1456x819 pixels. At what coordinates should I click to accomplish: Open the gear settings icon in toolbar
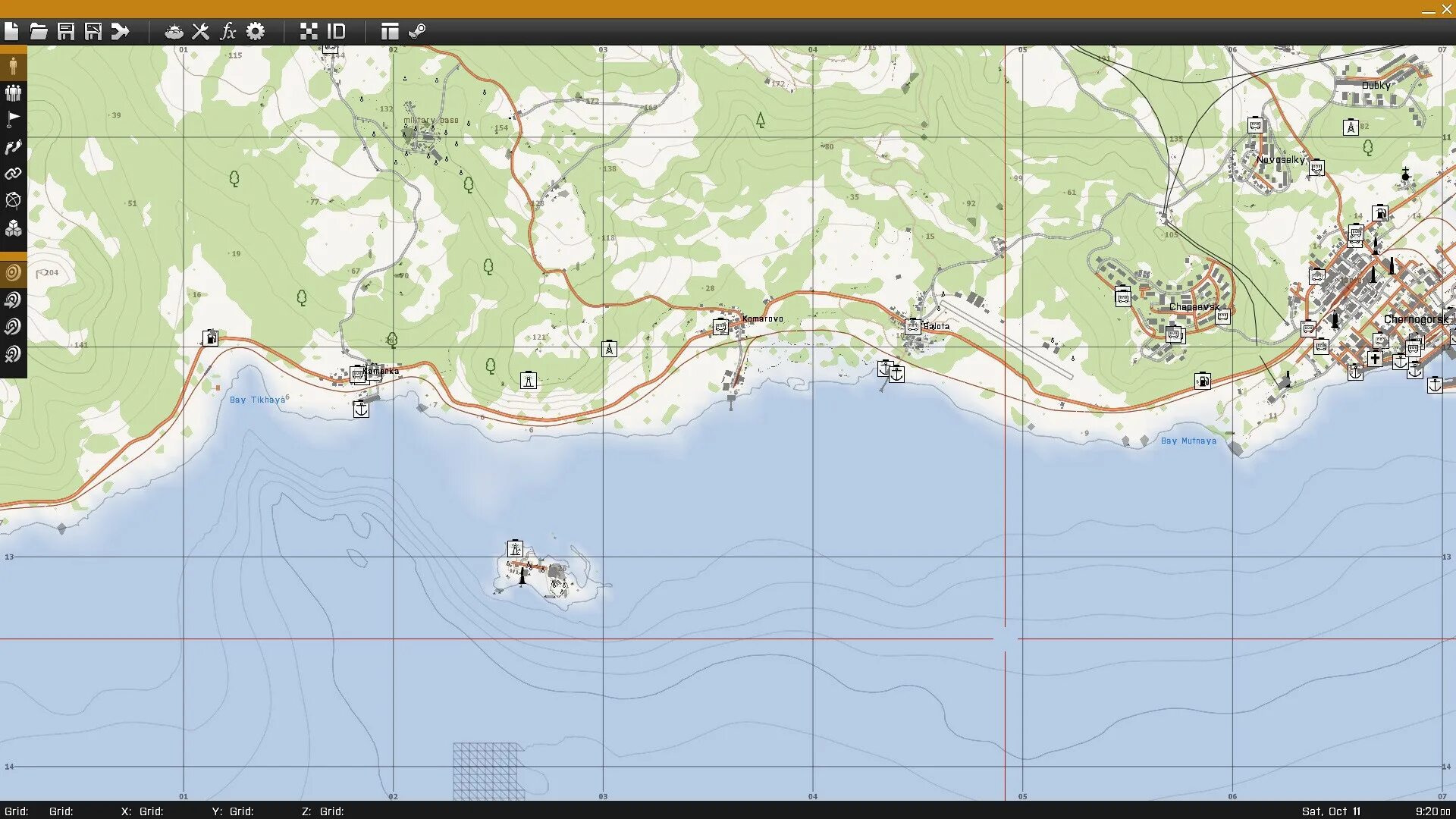click(x=256, y=31)
